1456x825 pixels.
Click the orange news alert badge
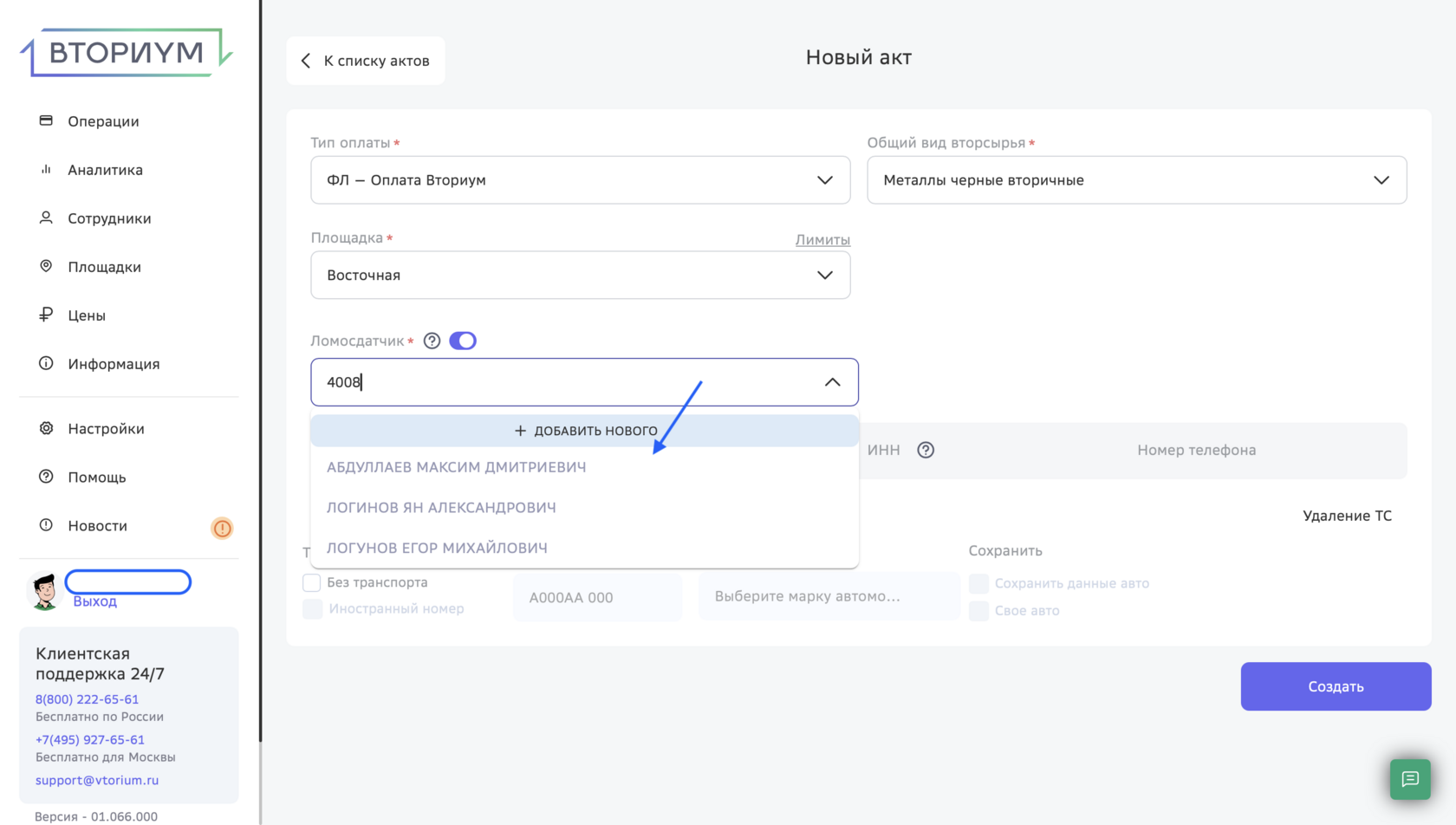tap(222, 528)
